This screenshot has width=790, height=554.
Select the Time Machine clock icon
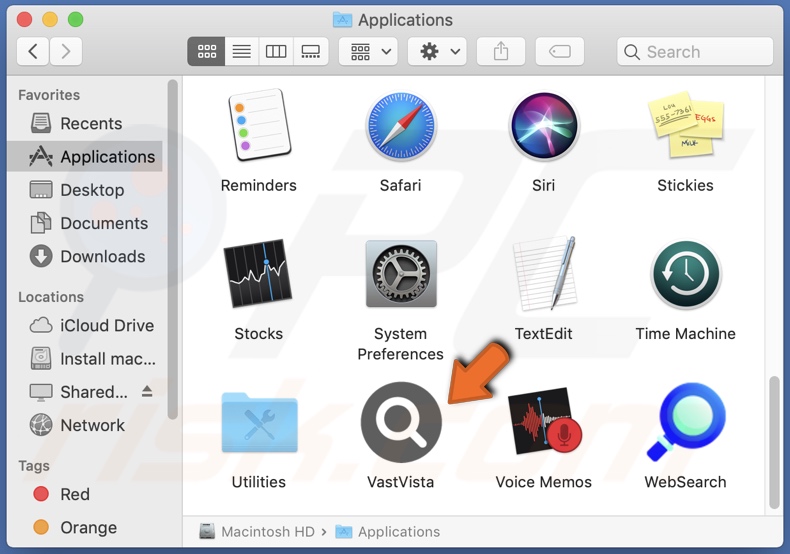[x=686, y=274]
